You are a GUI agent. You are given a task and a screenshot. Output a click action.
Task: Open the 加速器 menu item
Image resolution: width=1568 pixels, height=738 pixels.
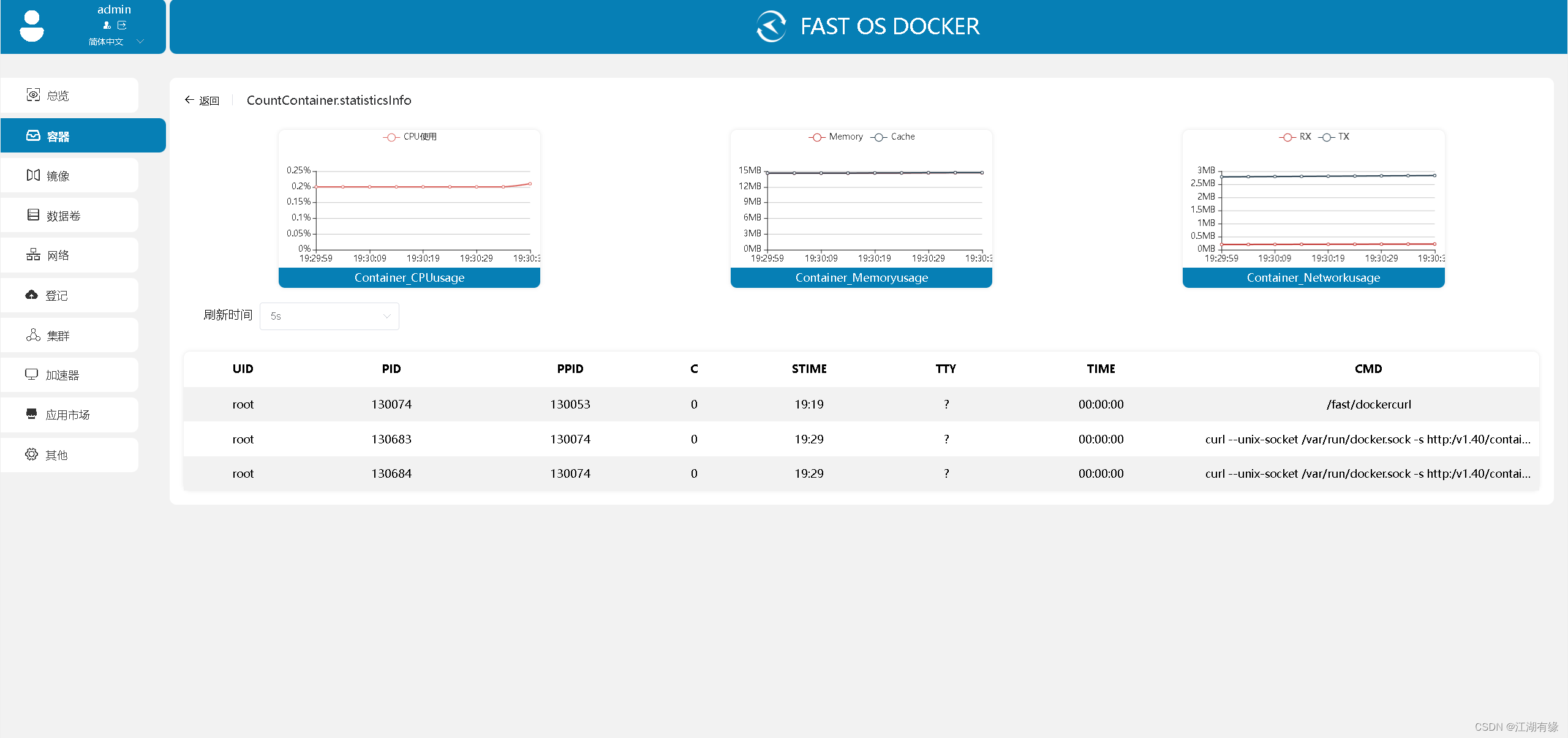pyautogui.click(x=70, y=374)
